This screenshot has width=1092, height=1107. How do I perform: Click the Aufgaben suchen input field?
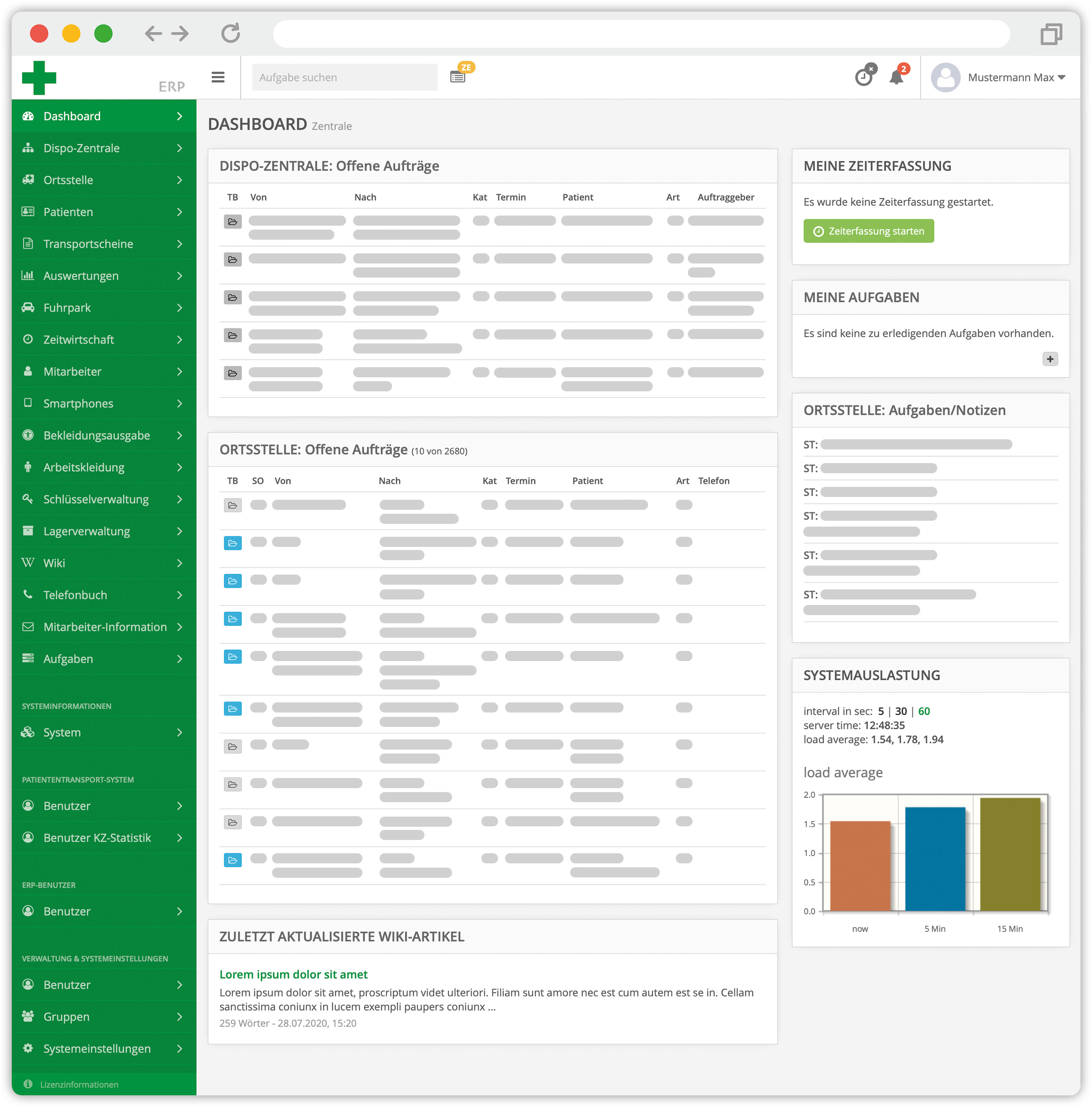(339, 77)
